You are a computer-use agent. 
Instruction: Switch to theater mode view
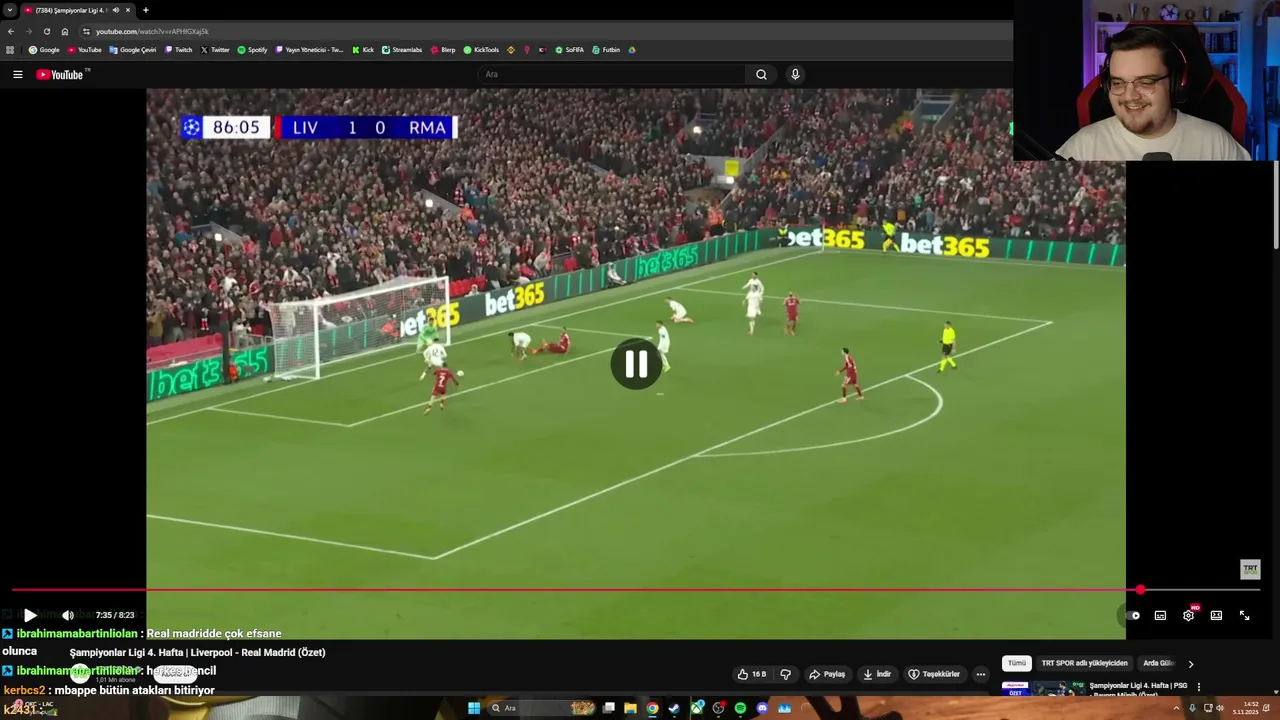tap(1216, 615)
